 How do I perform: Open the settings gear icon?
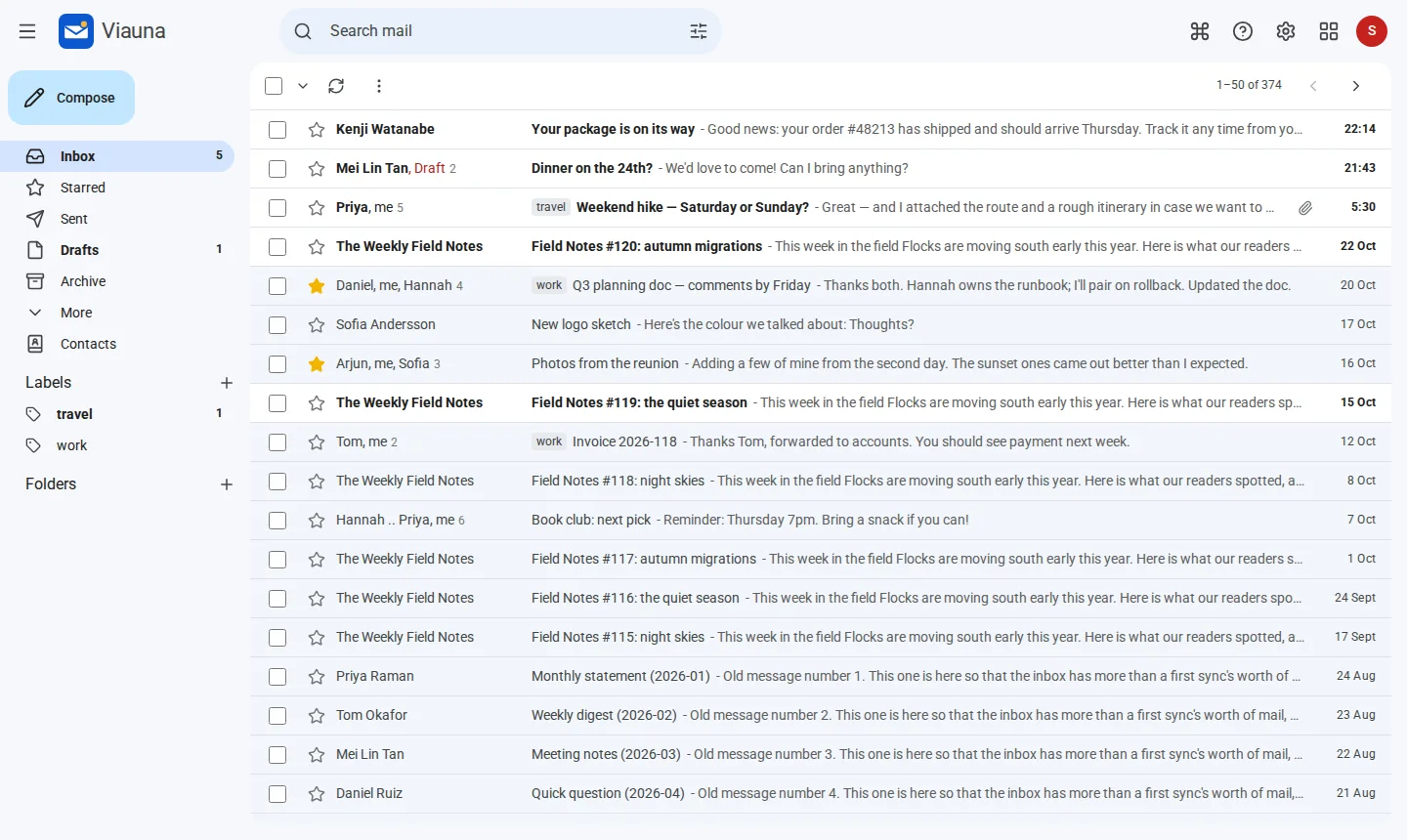(x=1286, y=31)
